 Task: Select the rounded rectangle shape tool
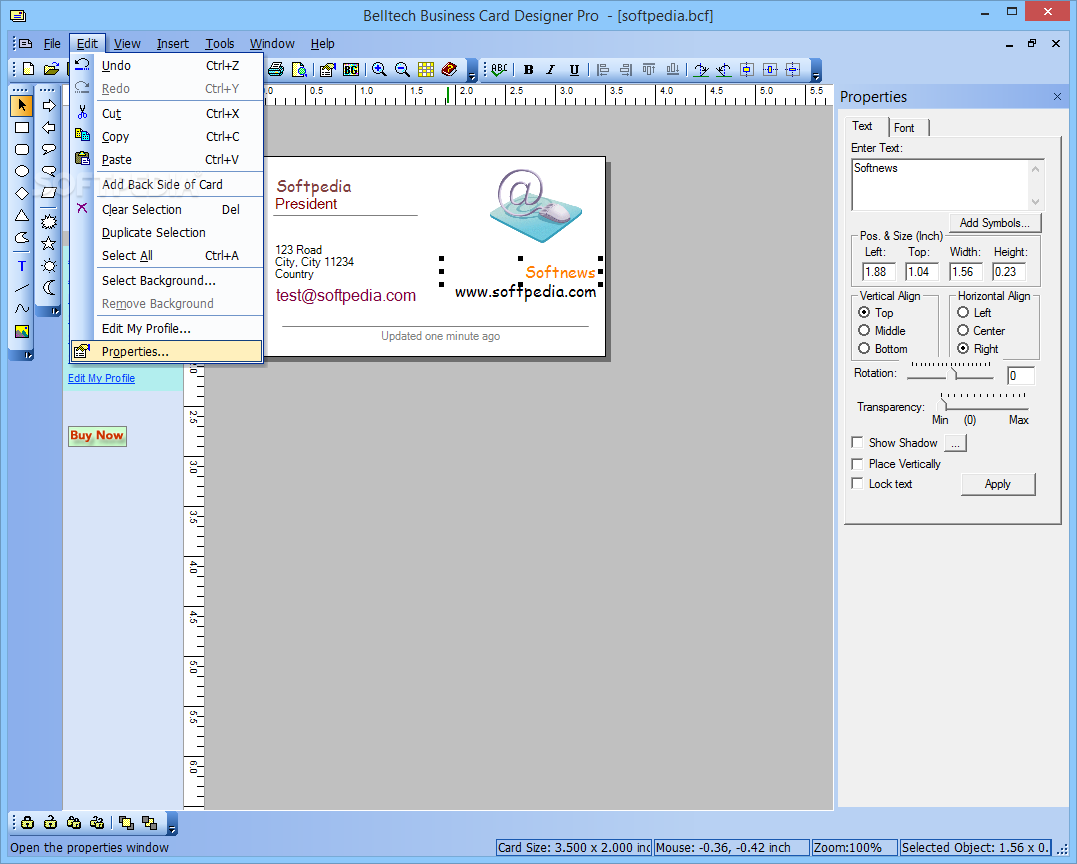22,150
